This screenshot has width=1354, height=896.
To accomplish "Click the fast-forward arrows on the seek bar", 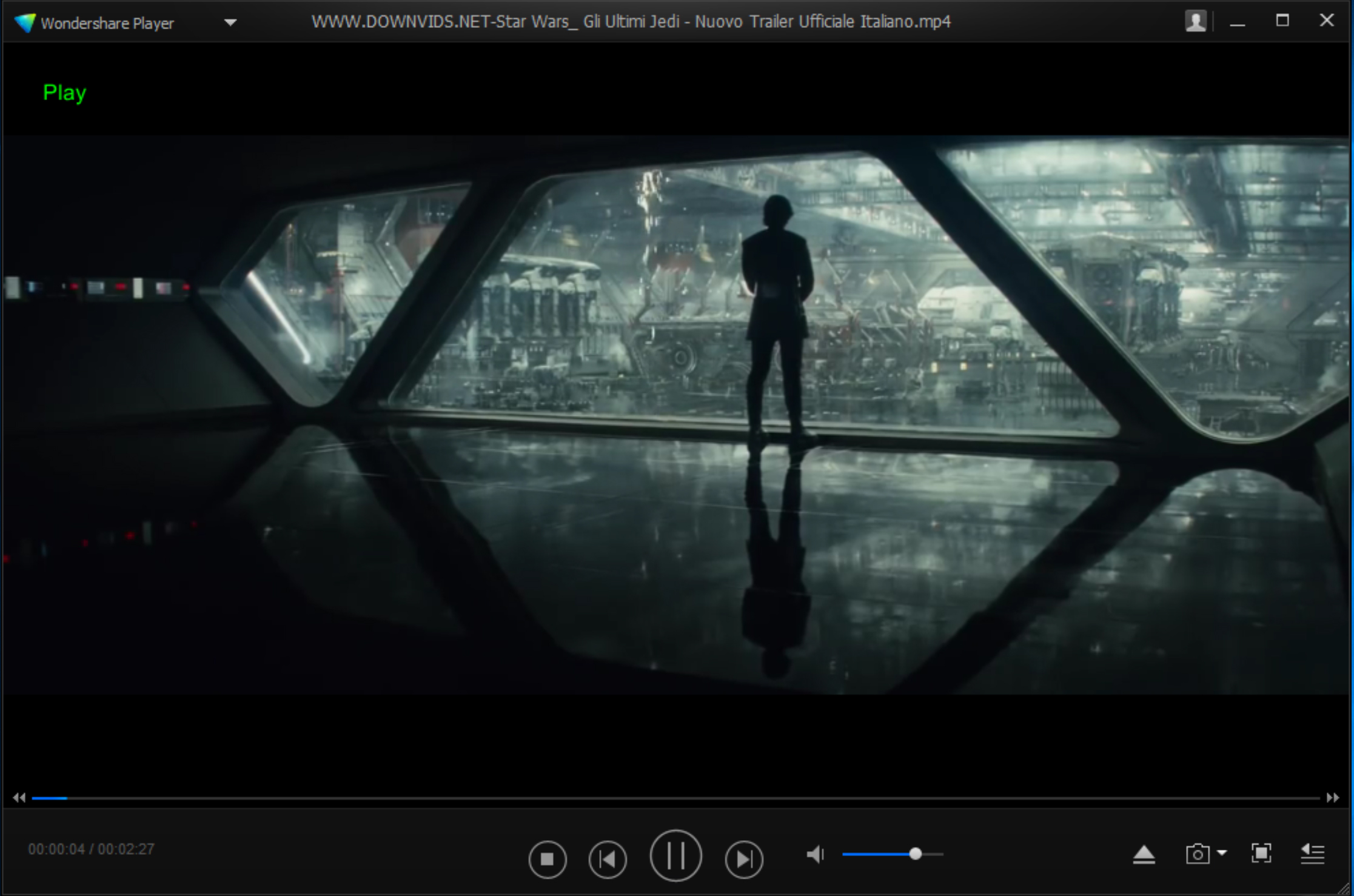I will coord(1333,798).
